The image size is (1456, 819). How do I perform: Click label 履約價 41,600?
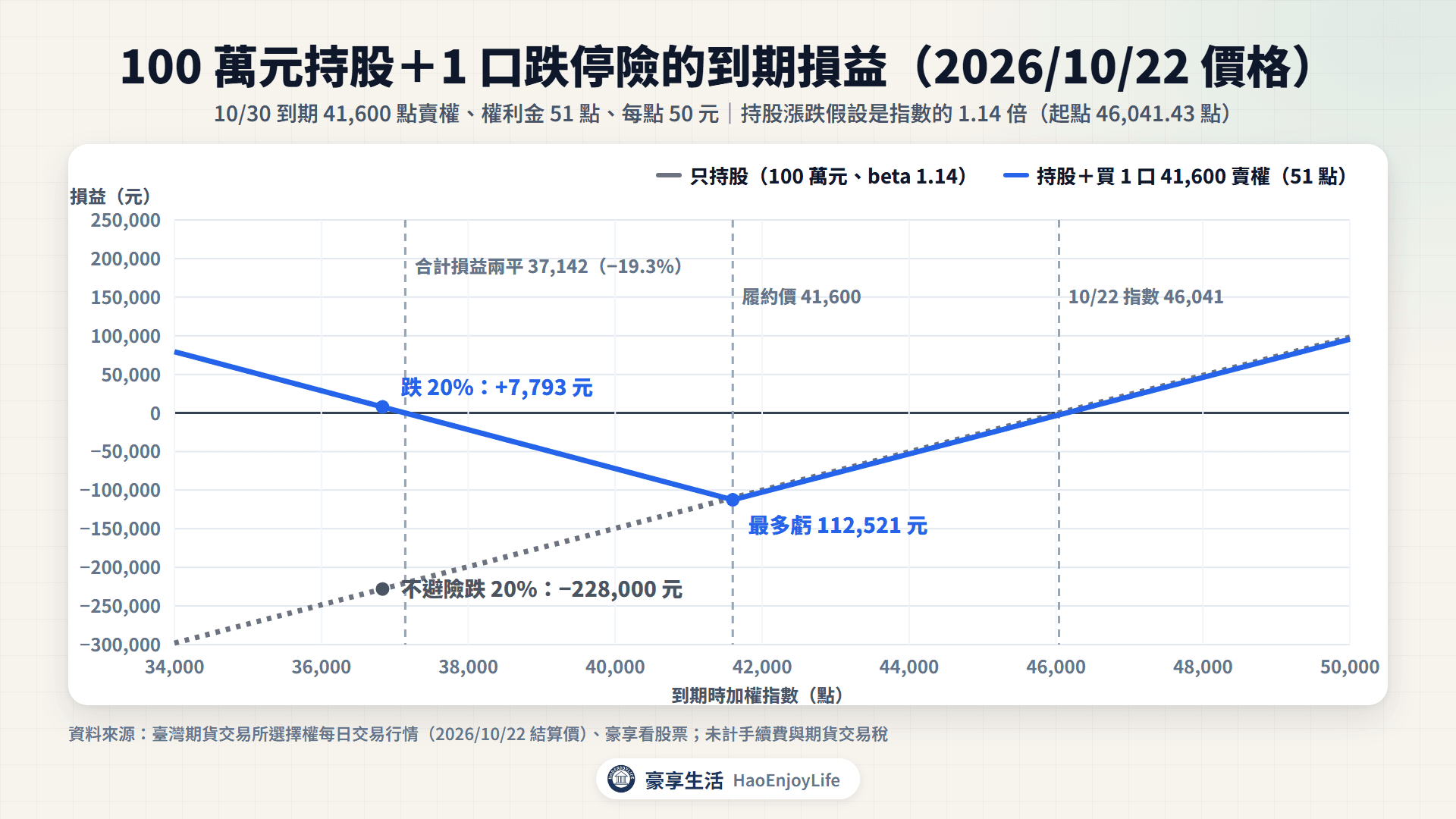(x=802, y=297)
